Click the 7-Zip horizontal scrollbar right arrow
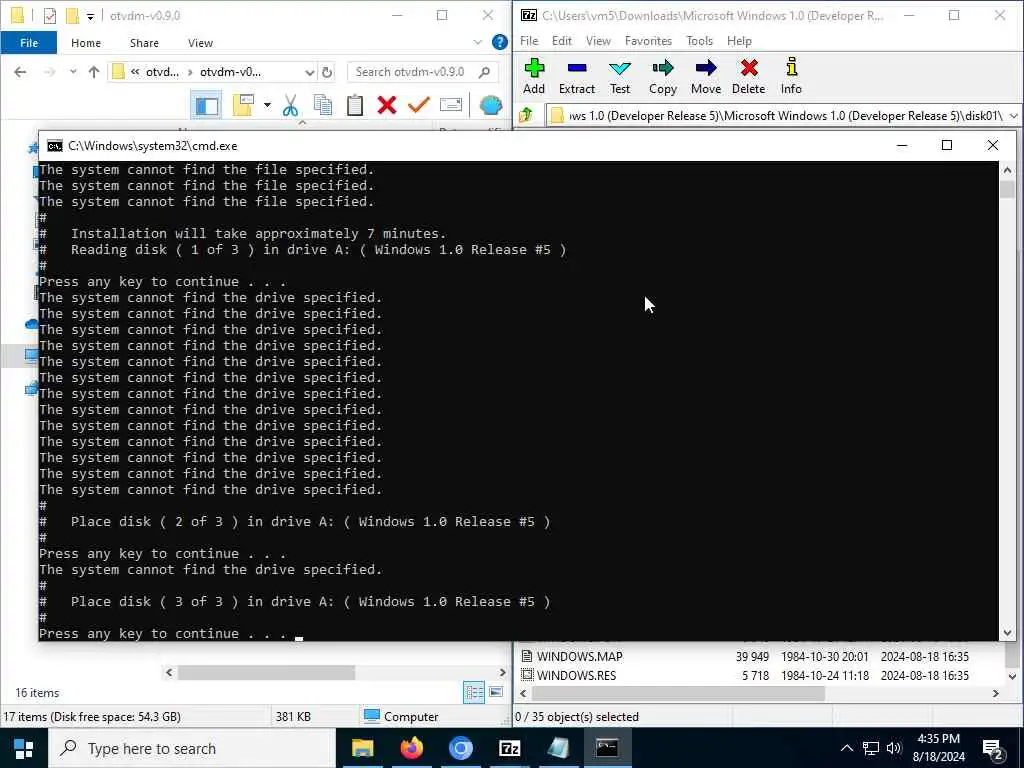The width and height of the screenshot is (1024, 768). (995, 694)
